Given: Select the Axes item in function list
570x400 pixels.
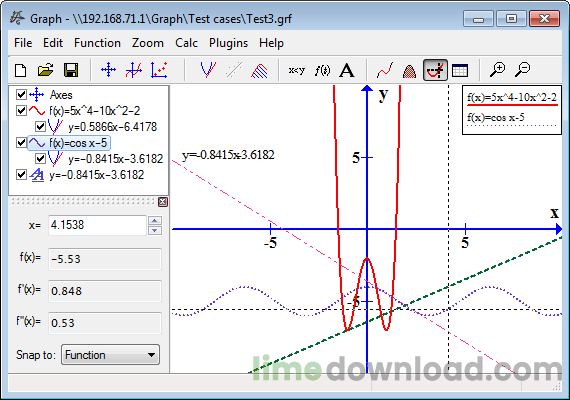Looking at the screenshot, I should pyautogui.click(x=61, y=95).
